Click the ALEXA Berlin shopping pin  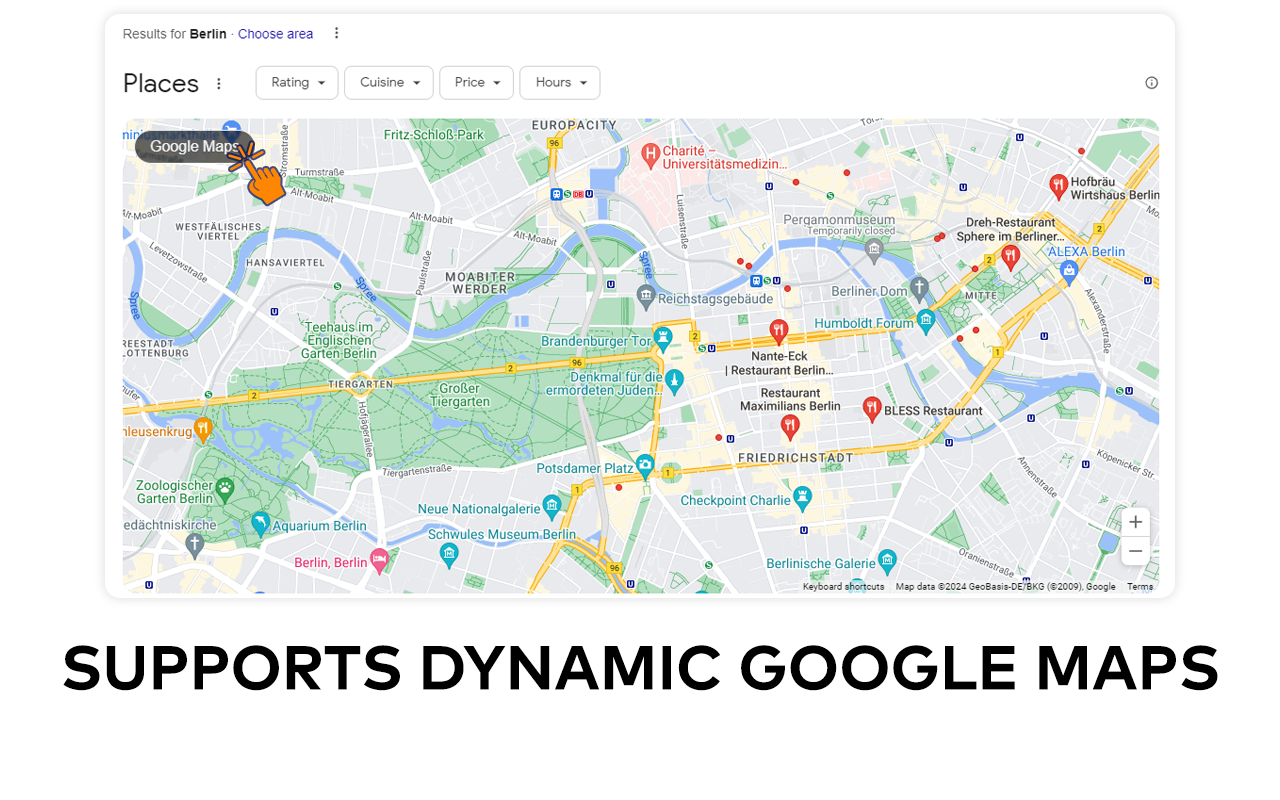(1069, 271)
